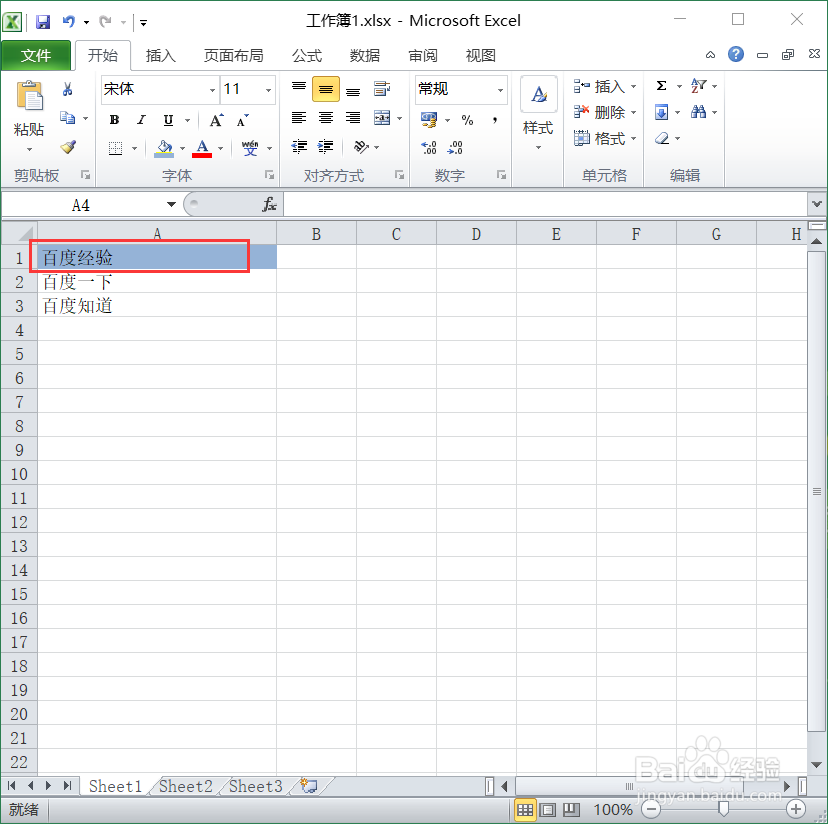Open font name dropdown 宋体
The image size is (828, 824).
(212, 89)
